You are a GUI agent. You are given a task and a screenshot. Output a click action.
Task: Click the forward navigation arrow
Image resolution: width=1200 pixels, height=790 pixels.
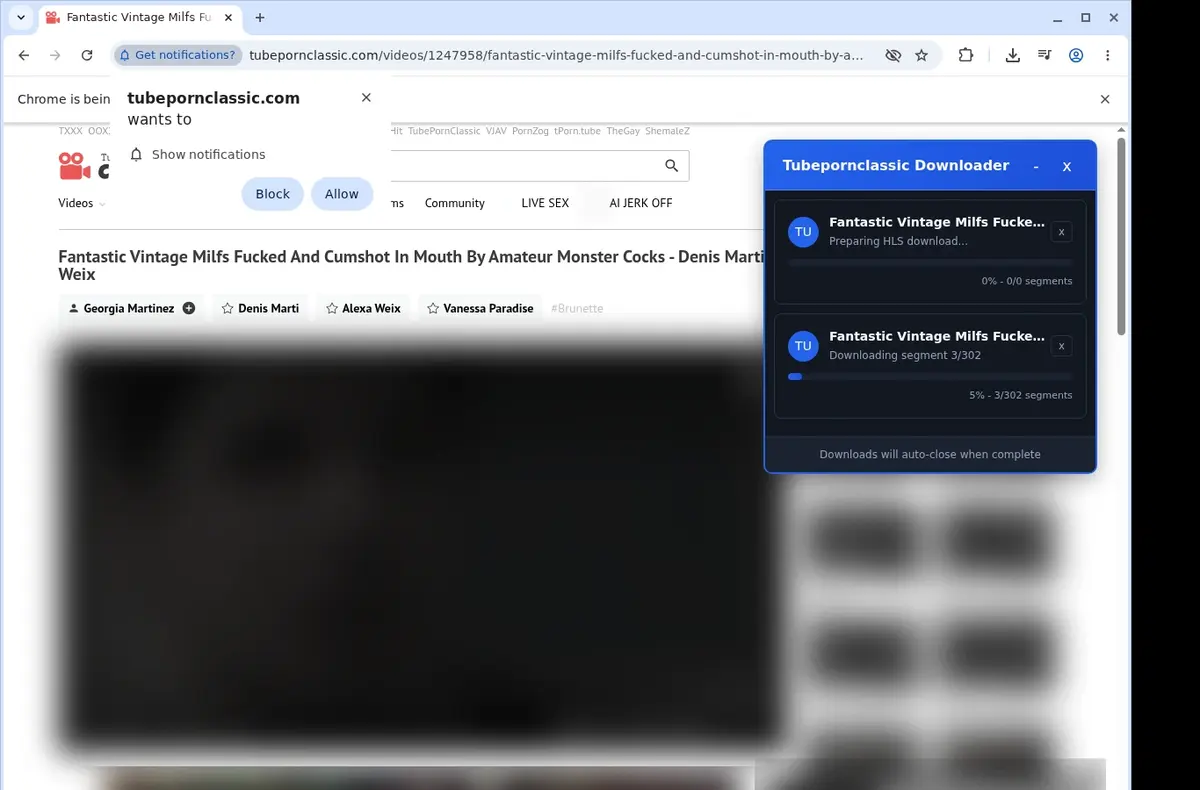55,56
